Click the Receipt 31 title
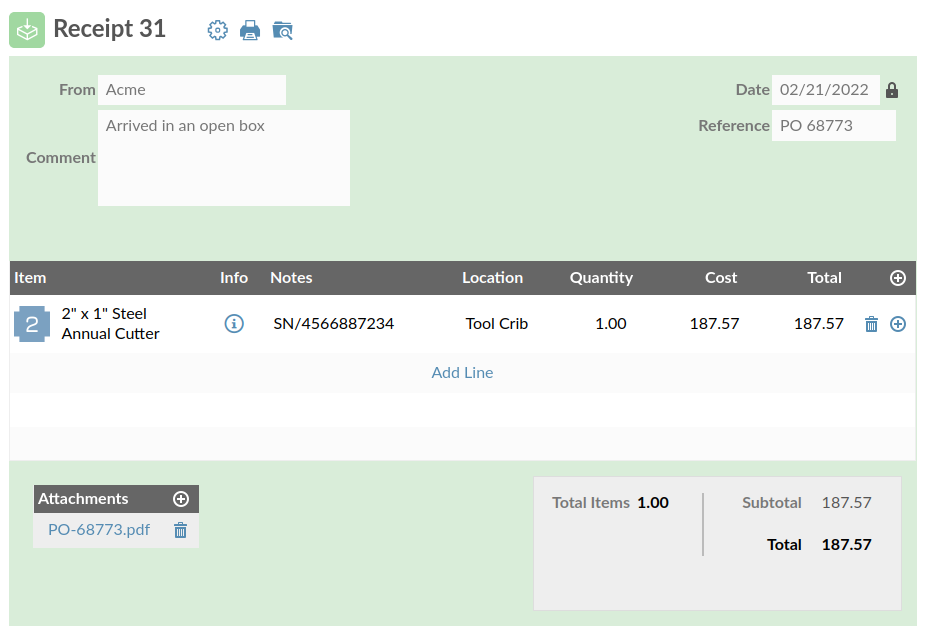The height and width of the screenshot is (638, 925). 110,29
